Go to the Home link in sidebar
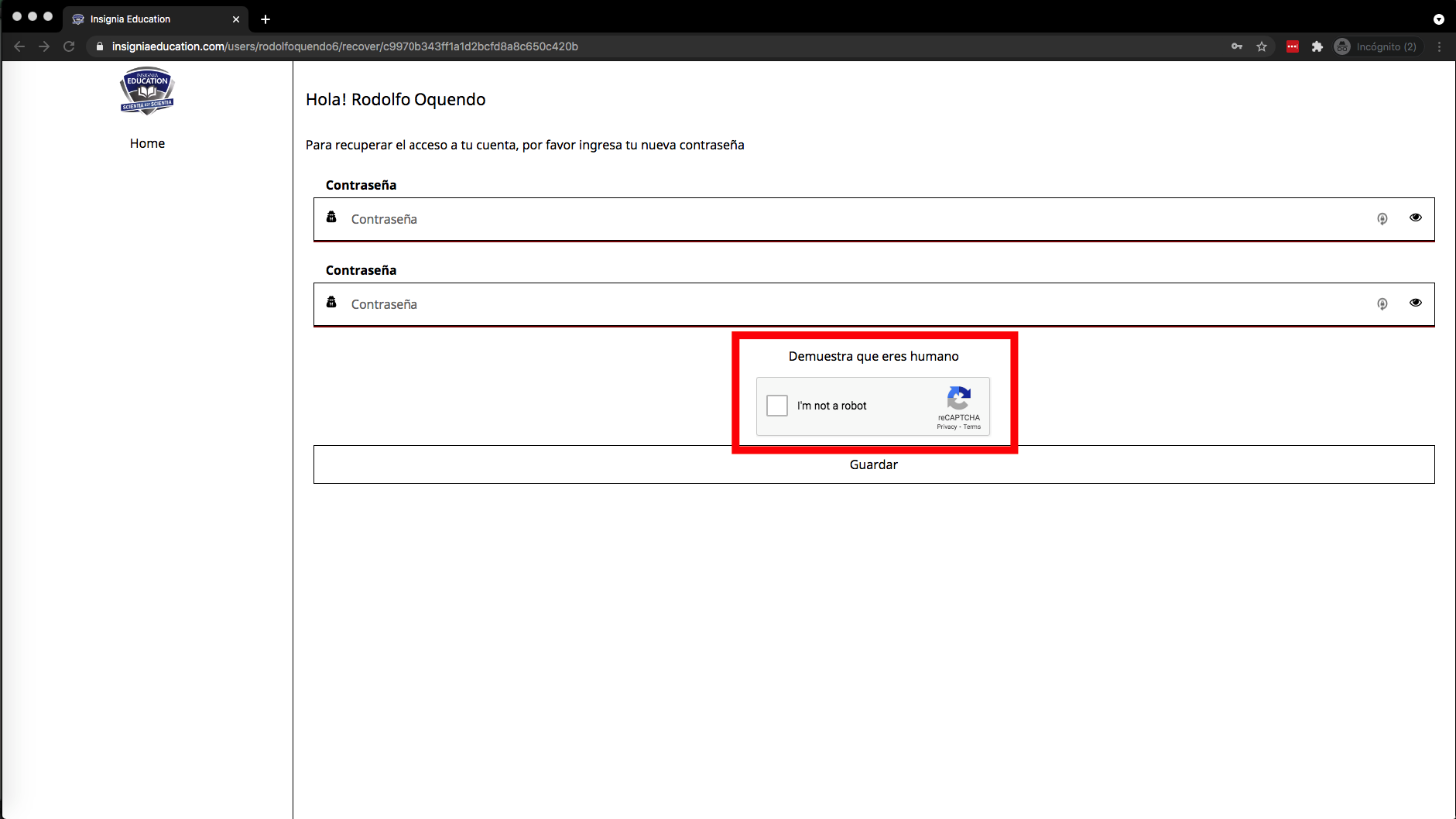The height and width of the screenshot is (819, 1456). (147, 143)
